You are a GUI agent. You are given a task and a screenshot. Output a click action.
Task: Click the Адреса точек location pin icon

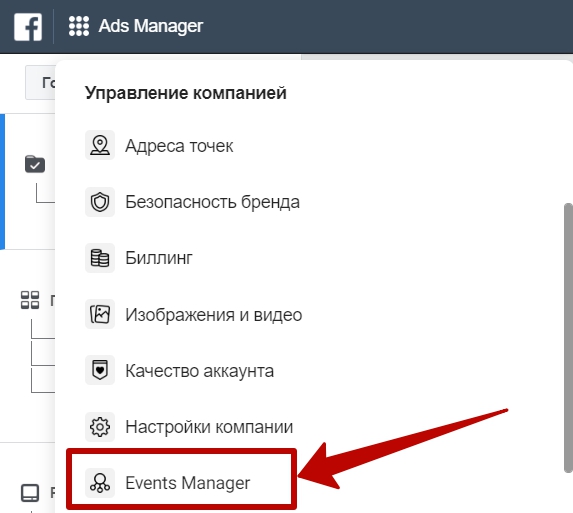(x=100, y=145)
